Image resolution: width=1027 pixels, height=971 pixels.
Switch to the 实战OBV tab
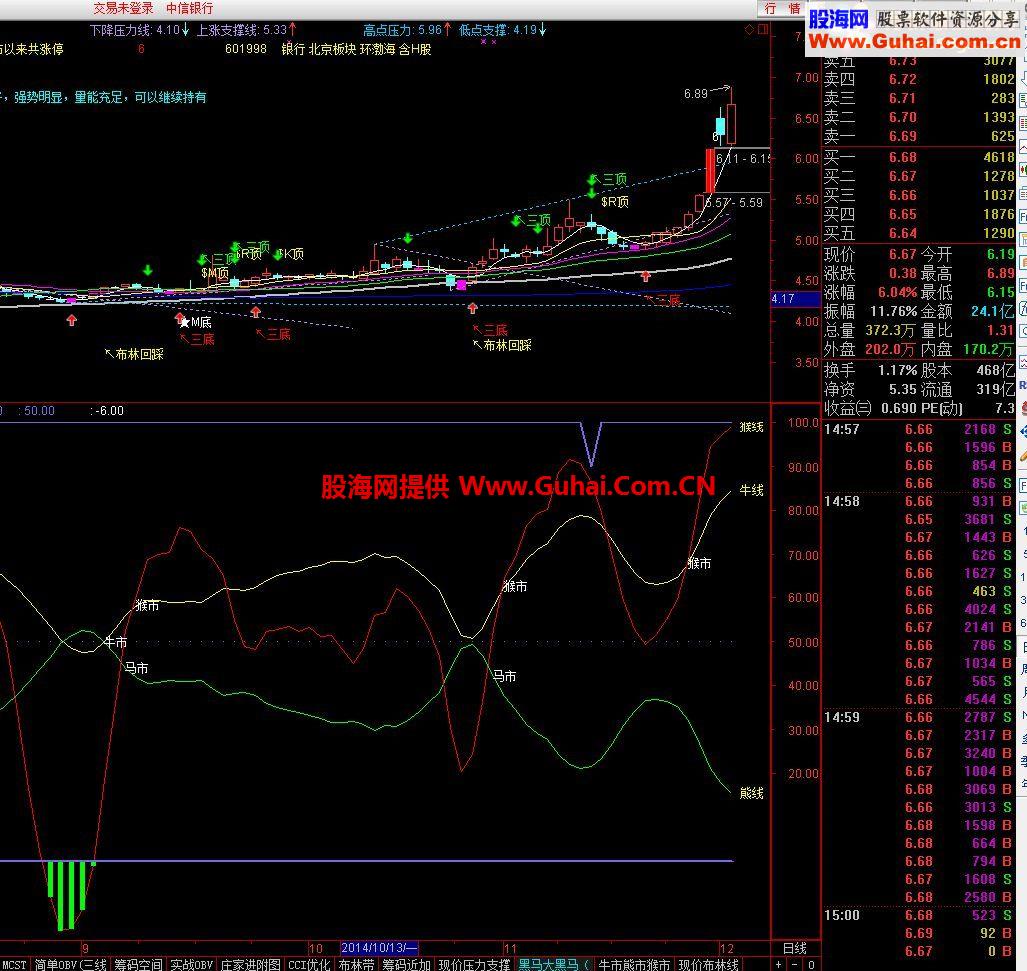[x=191, y=964]
